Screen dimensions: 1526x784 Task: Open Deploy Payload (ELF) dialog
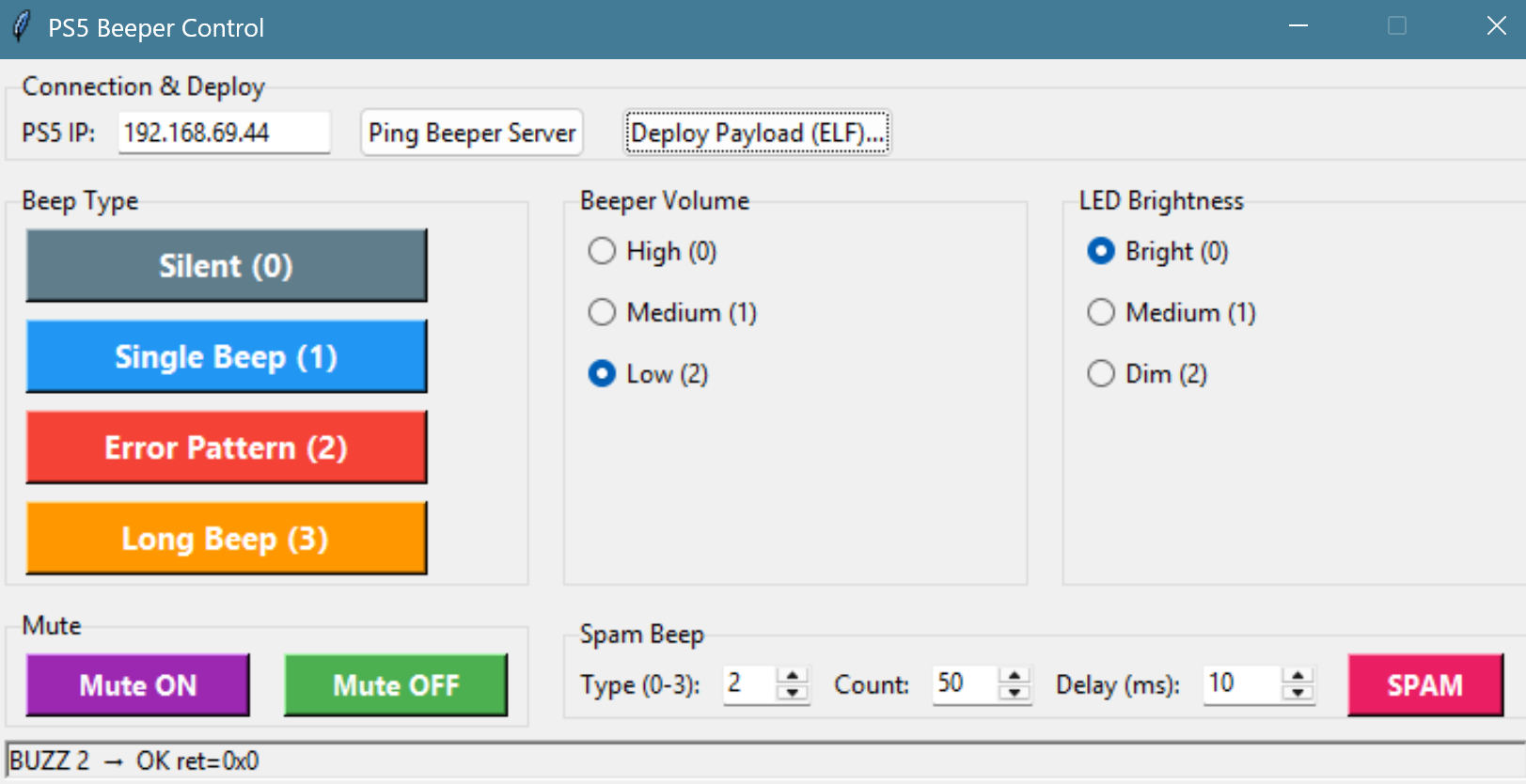click(x=758, y=133)
